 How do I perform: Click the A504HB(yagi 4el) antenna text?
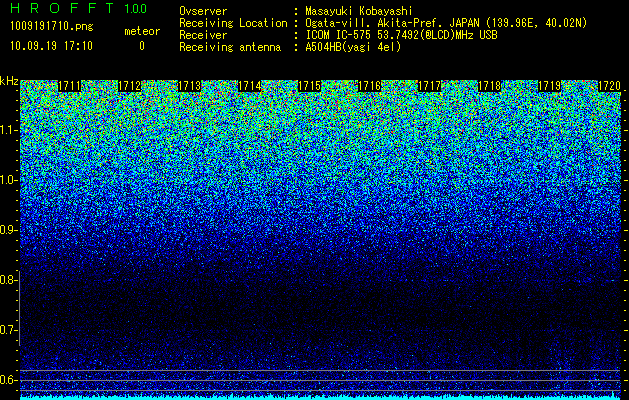(353, 47)
